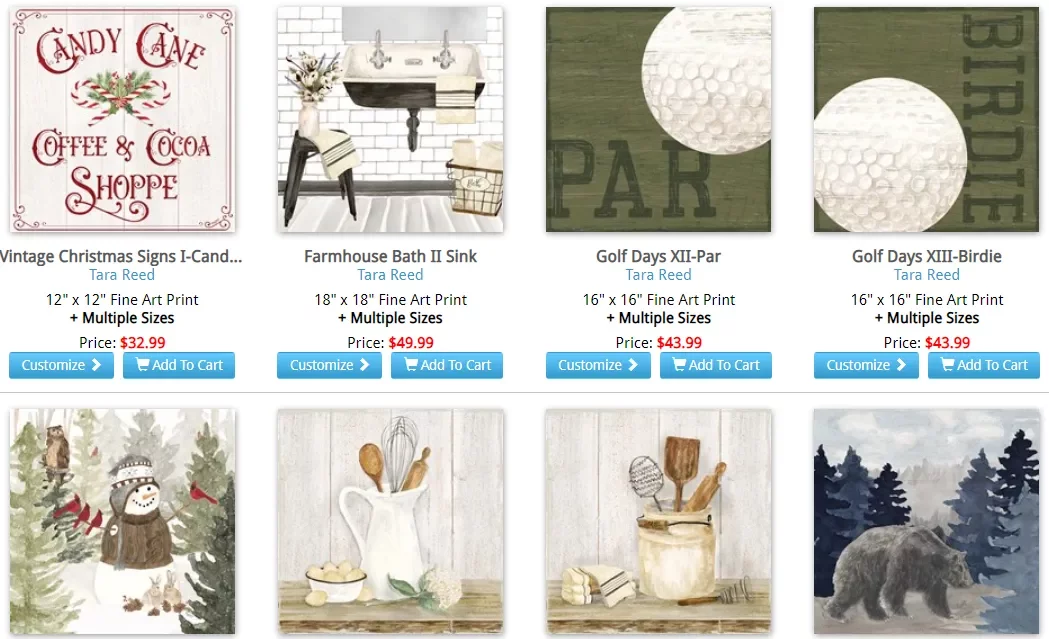This screenshot has width=1049, height=639.
Task: Open the white pitcher with utensils artwork
Action: click(x=390, y=521)
